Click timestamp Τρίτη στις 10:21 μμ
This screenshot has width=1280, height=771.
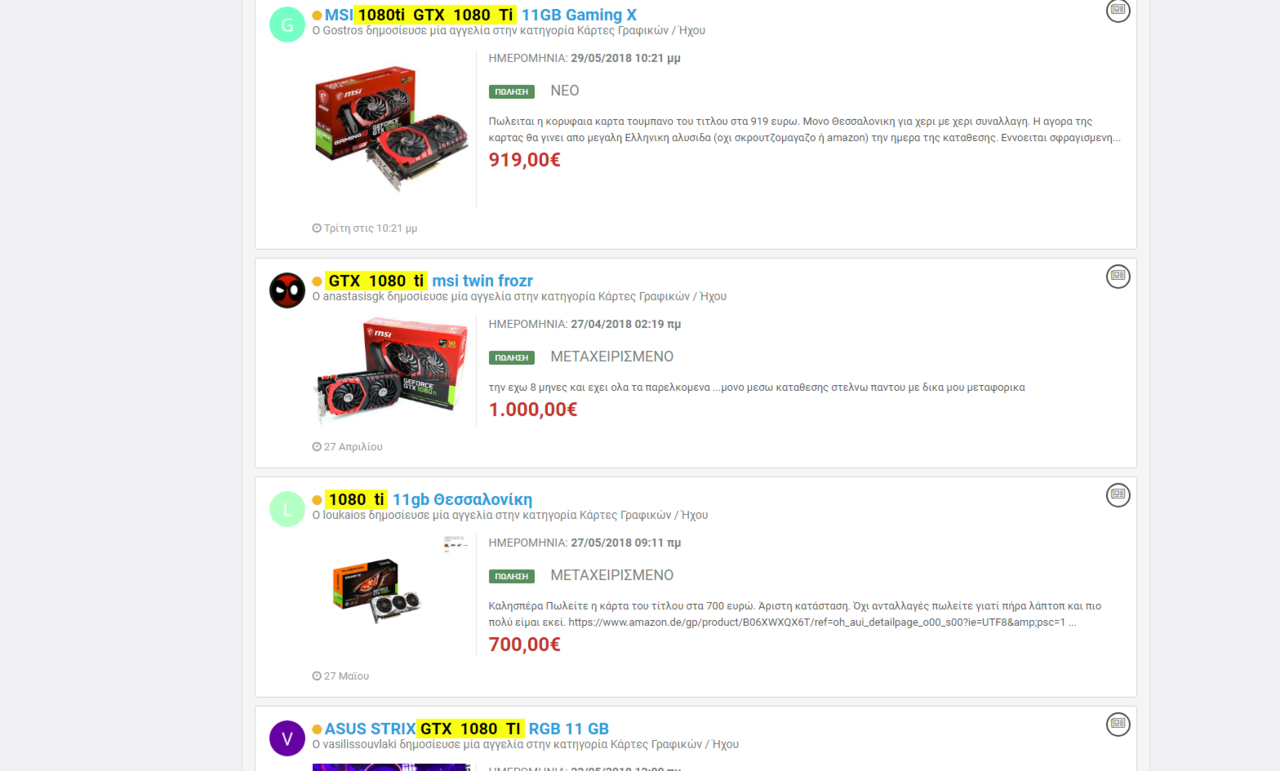pos(365,228)
